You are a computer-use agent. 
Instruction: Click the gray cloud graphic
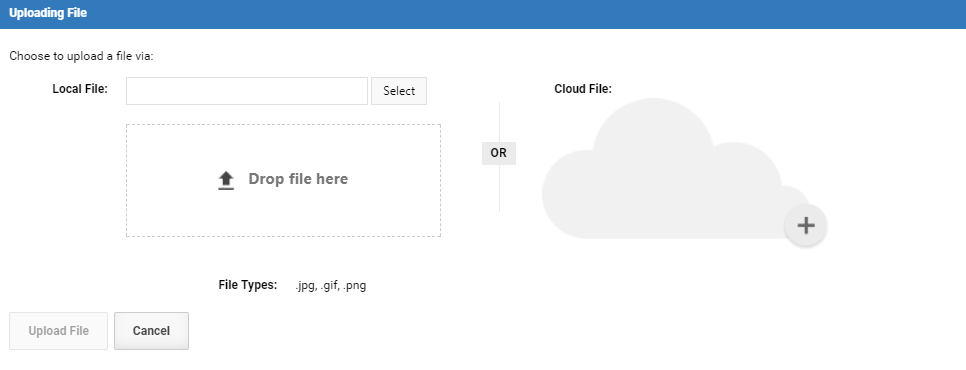[675, 169]
